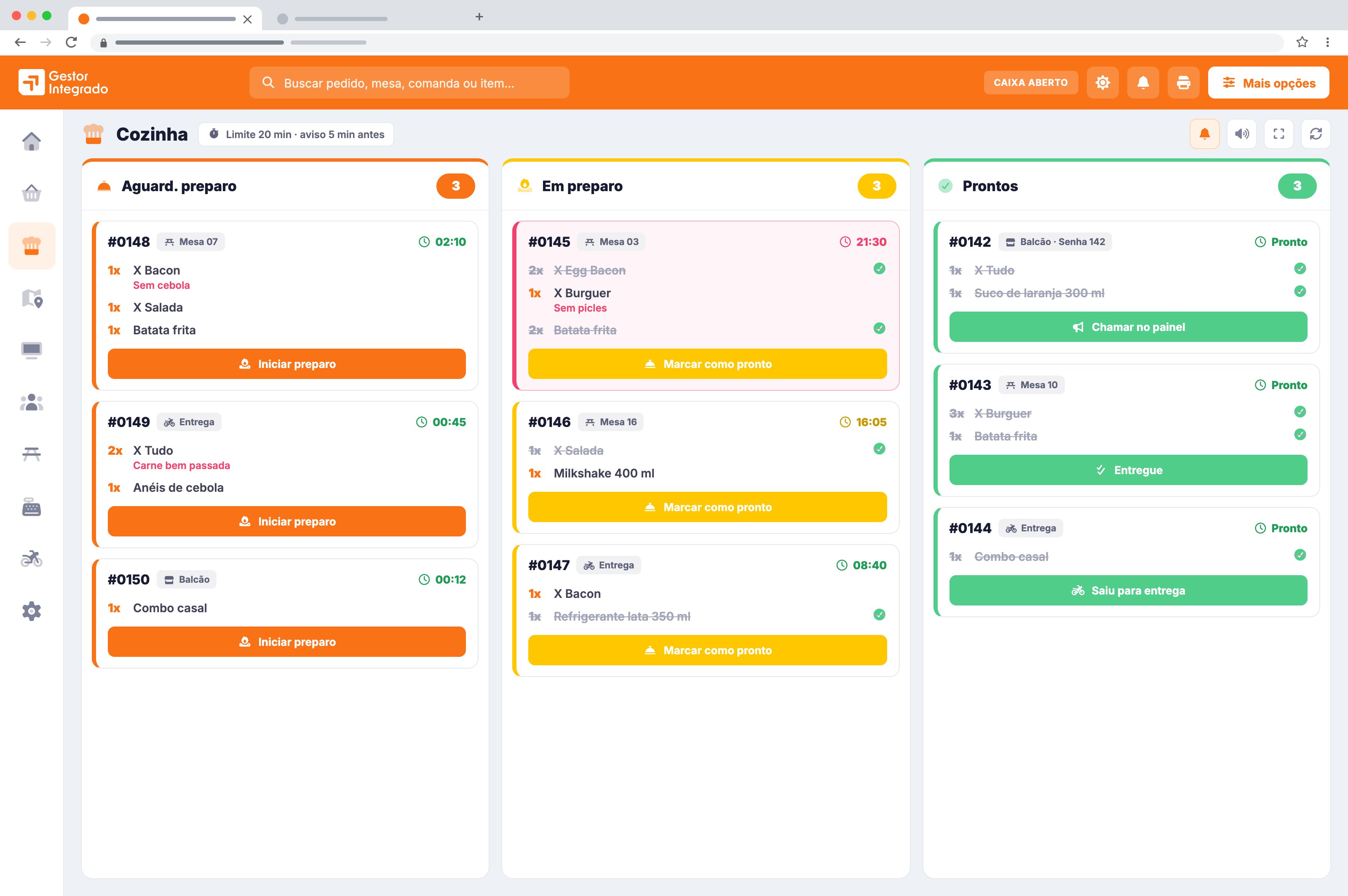Click the refresh icon in Cozinha toolbar
The width and height of the screenshot is (1348, 896).
[x=1316, y=134]
